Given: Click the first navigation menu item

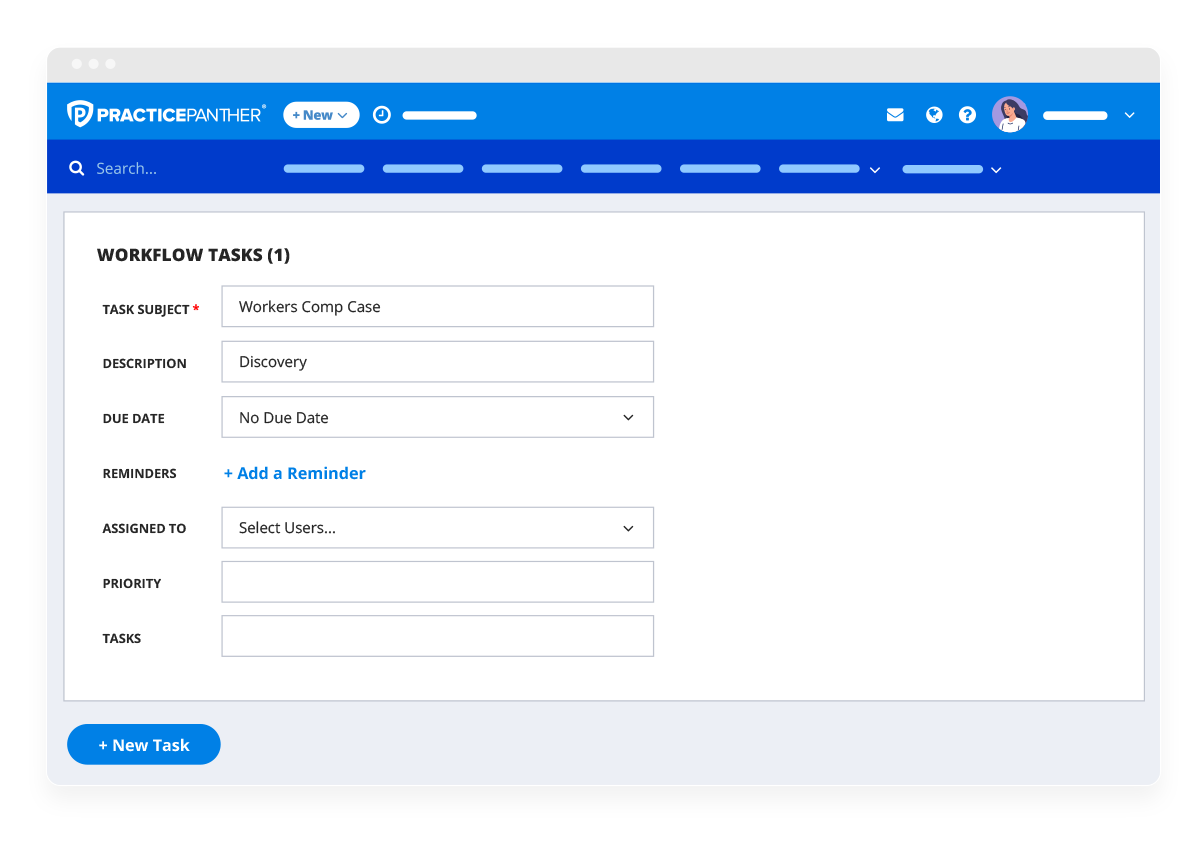Looking at the screenshot, I should 323,168.
